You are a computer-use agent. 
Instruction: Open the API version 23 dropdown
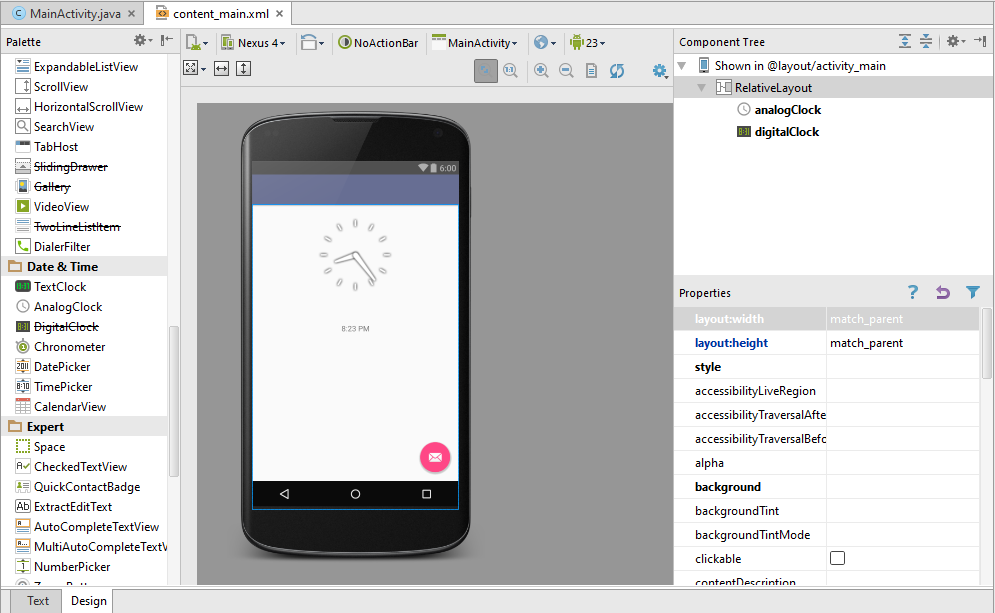(x=587, y=43)
